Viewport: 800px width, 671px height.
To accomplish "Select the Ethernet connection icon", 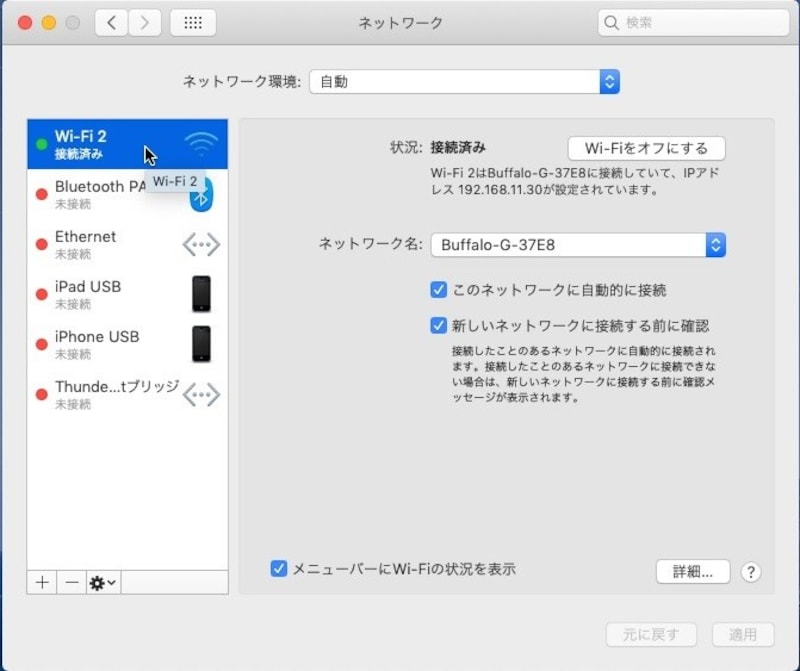I will click(x=201, y=244).
